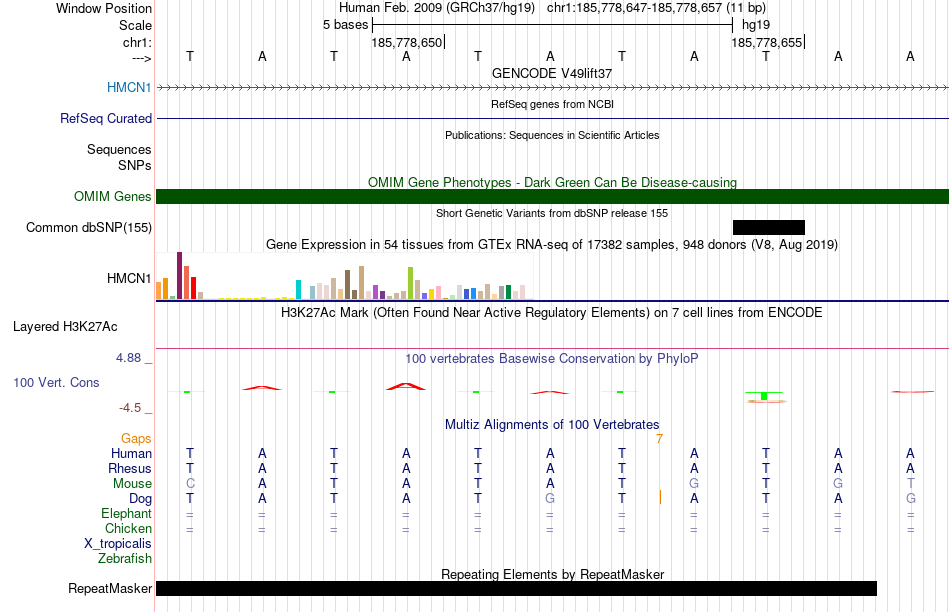Click the Human Feb. 2009 (GRCh37/hg19) text
950x612 pixels.
tap(437, 8)
